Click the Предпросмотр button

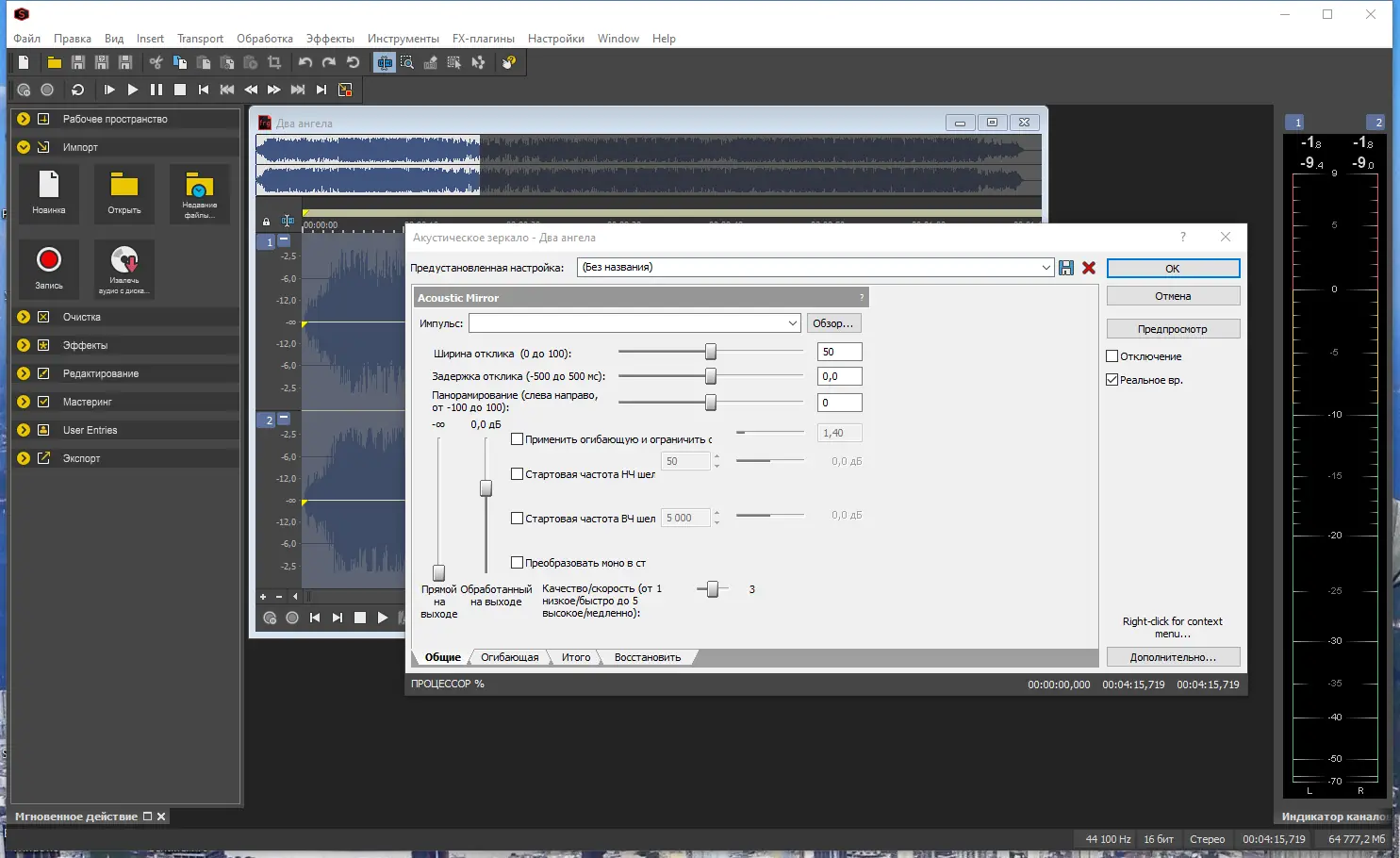pos(1172,328)
